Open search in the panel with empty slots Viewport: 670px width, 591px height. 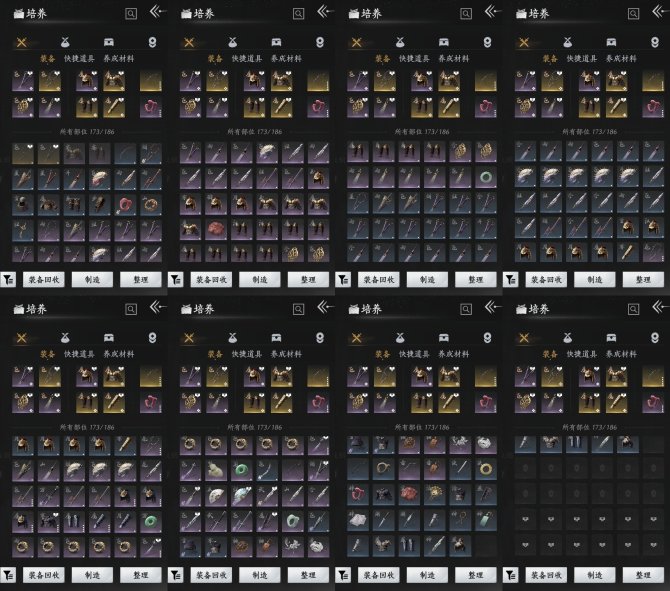633,309
